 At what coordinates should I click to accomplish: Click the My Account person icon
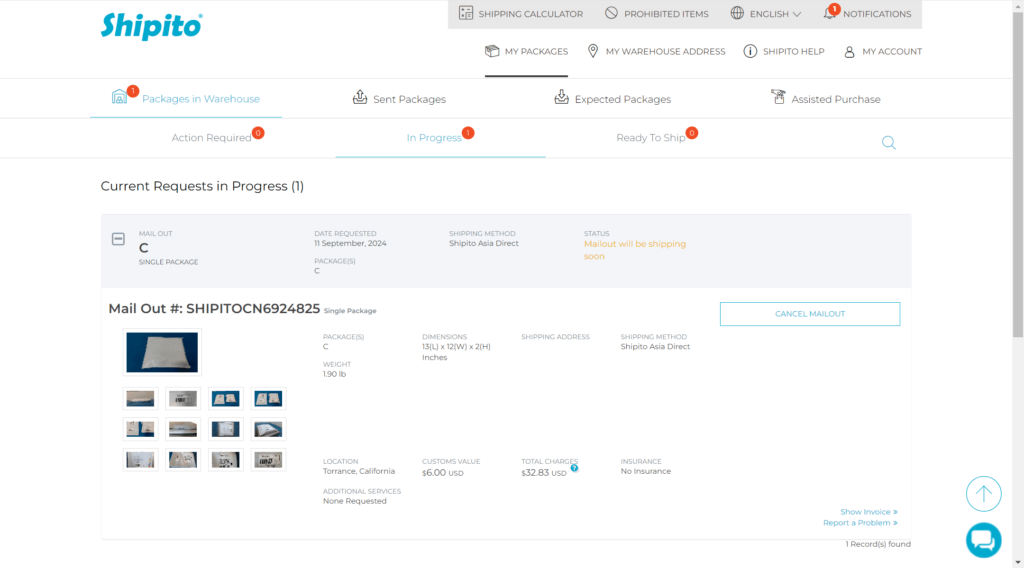(x=850, y=52)
